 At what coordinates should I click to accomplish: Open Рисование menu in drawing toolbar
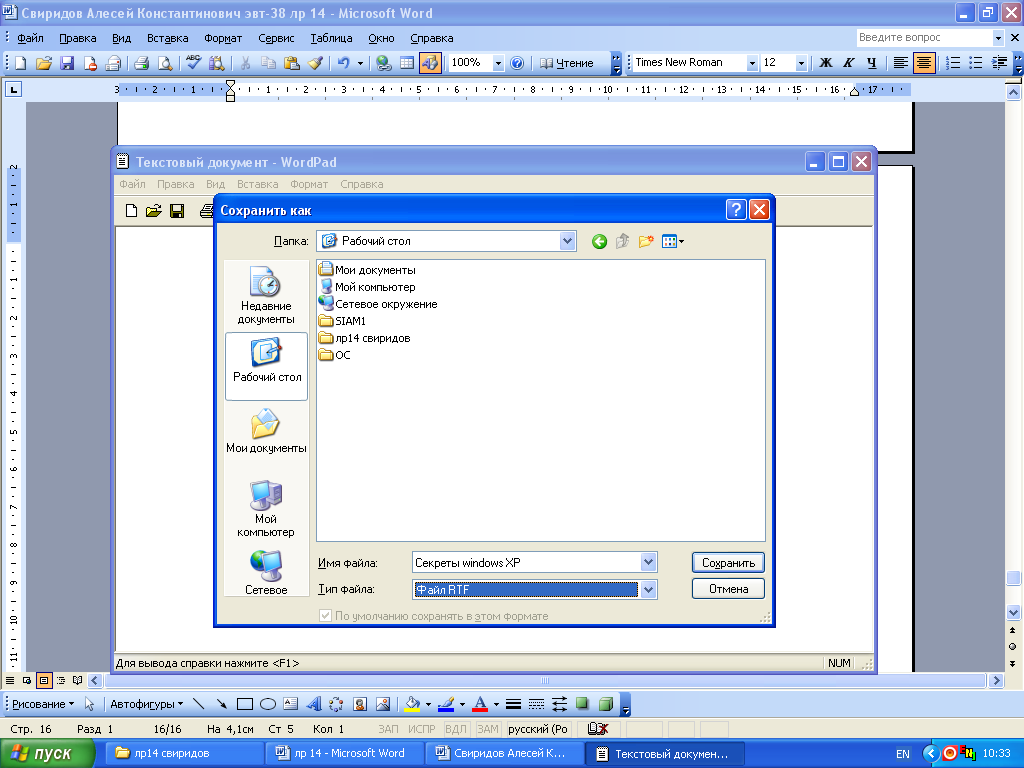[43, 704]
